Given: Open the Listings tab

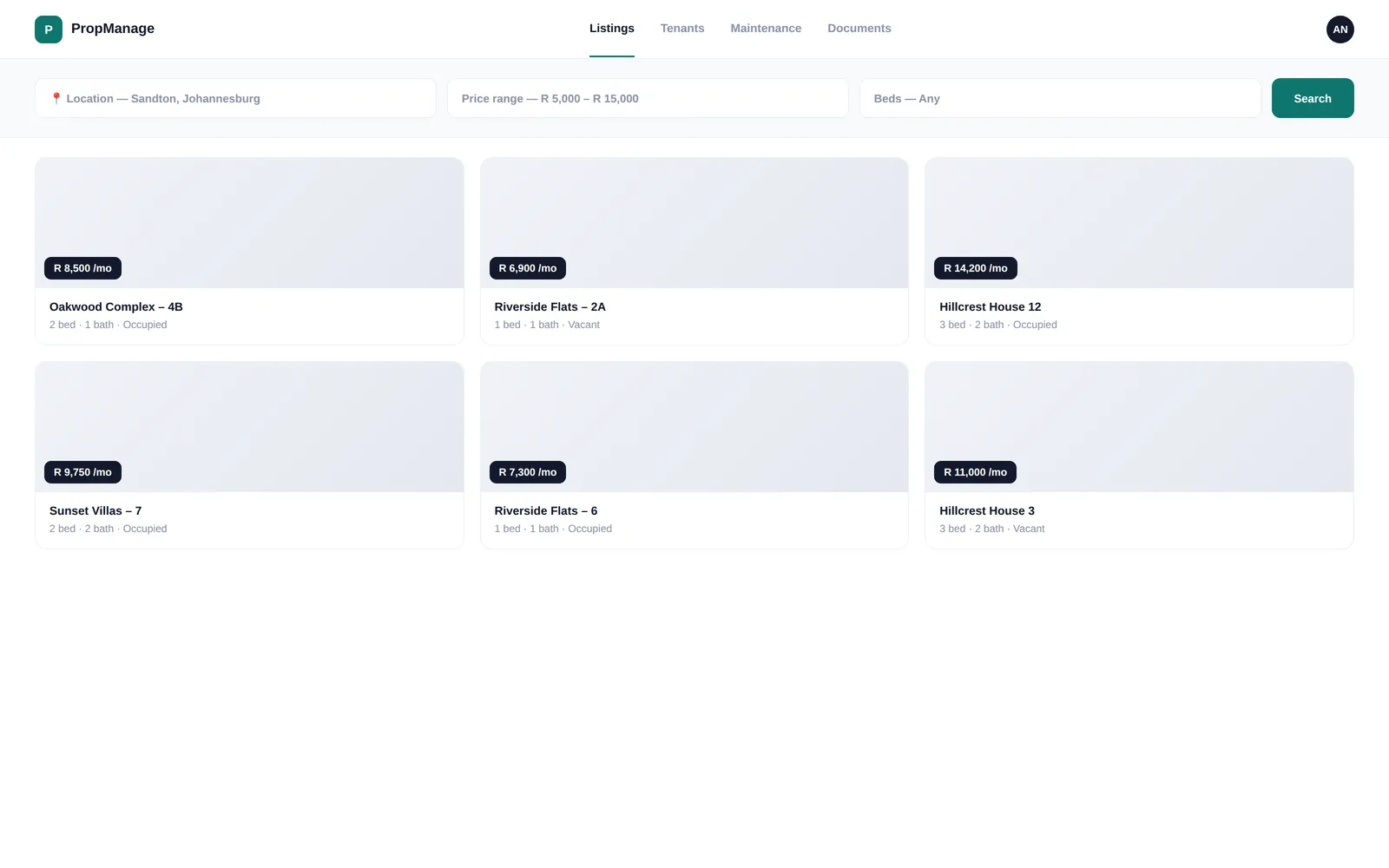Looking at the screenshot, I should click(x=612, y=29).
